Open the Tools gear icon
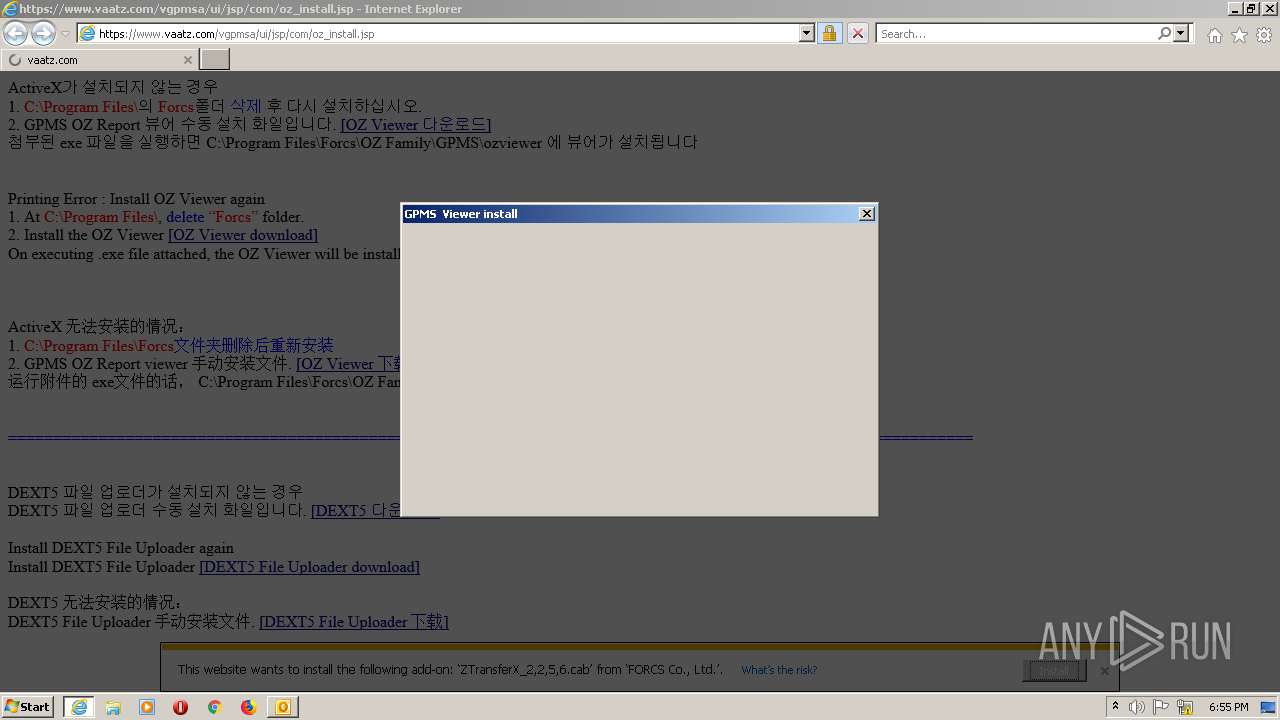 (1264, 35)
